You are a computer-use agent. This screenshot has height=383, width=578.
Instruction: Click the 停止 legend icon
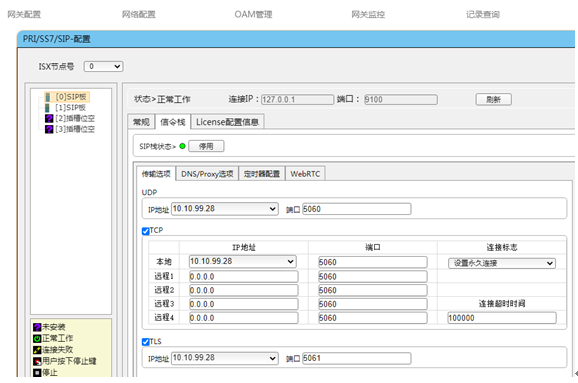point(37,373)
